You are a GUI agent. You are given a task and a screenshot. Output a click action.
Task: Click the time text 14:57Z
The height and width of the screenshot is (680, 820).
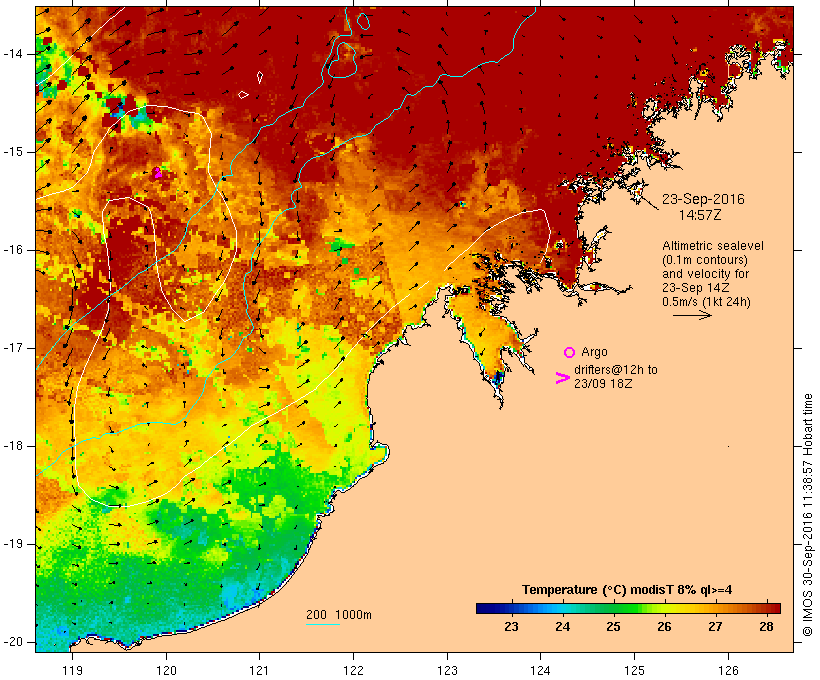click(700, 215)
